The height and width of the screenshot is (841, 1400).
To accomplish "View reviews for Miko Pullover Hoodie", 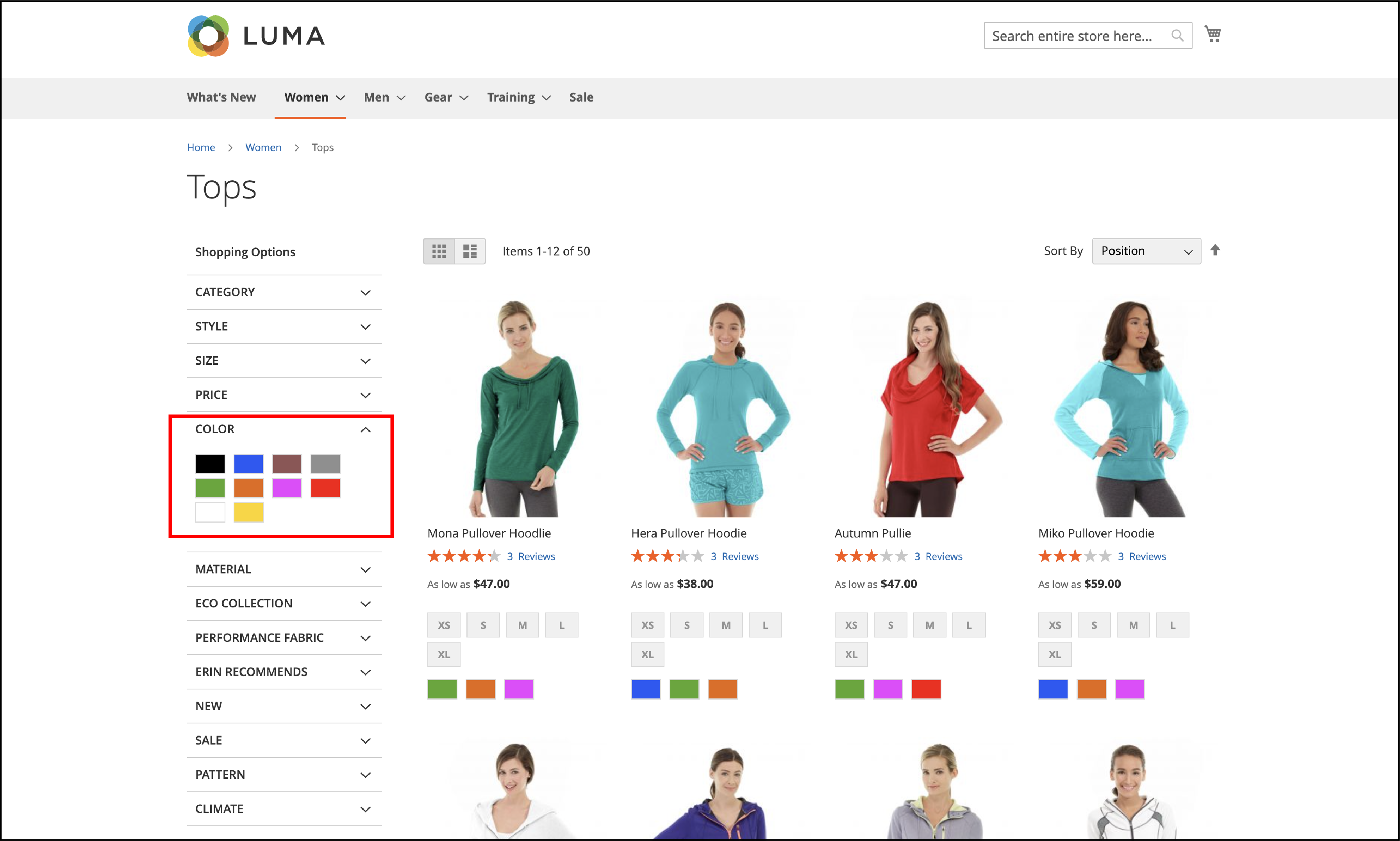I will pos(1142,557).
